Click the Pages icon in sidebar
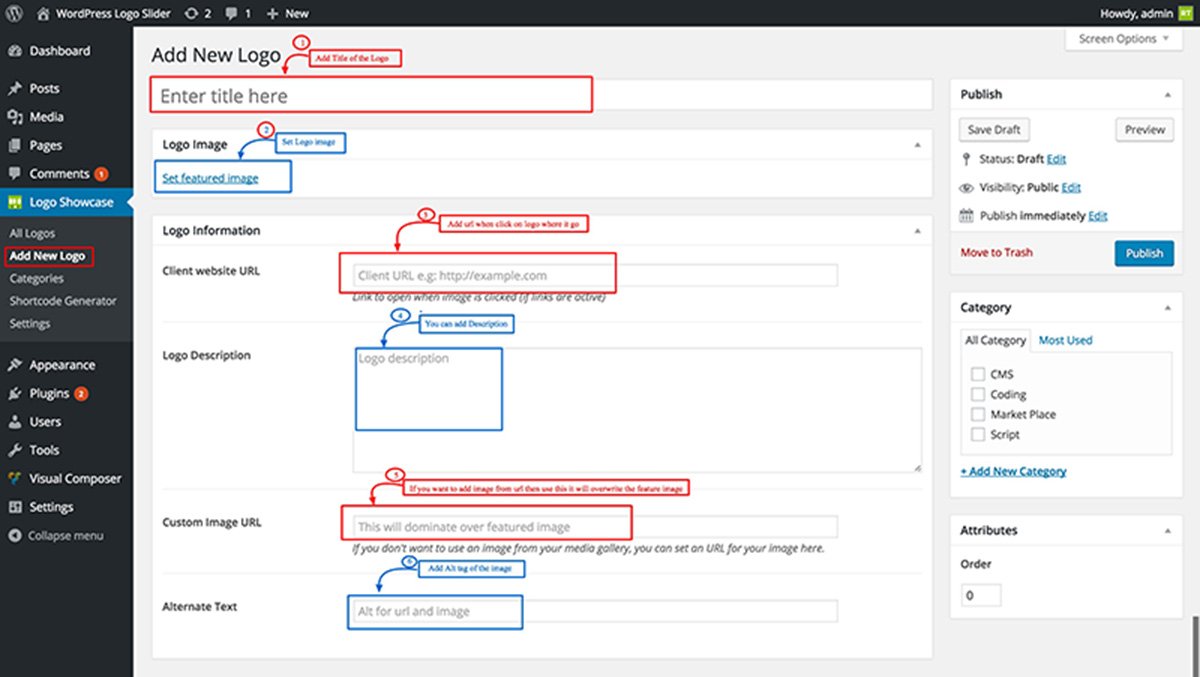This screenshot has width=1200, height=677. (x=15, y=145)
